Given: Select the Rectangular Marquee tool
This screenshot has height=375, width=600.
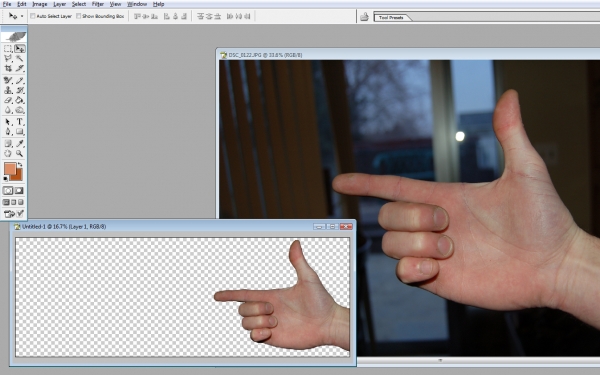Looking at the screenshot, I should 8,49.
